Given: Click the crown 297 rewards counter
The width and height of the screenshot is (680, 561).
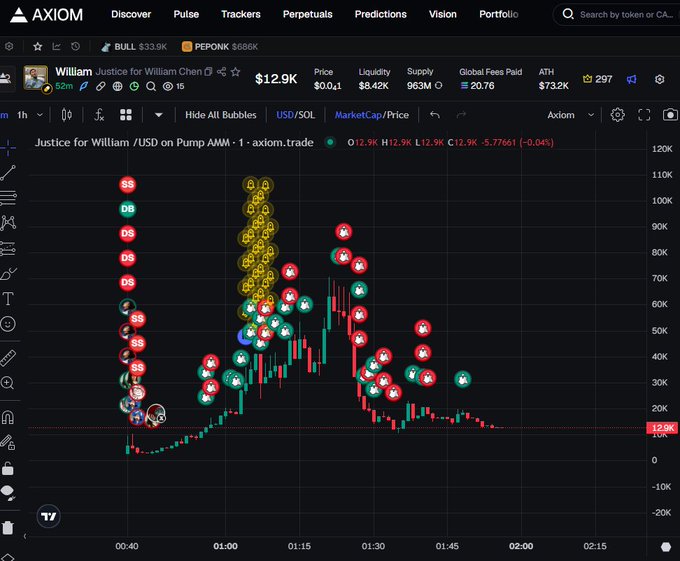Looking at the screenshot, I should (597, 79).
